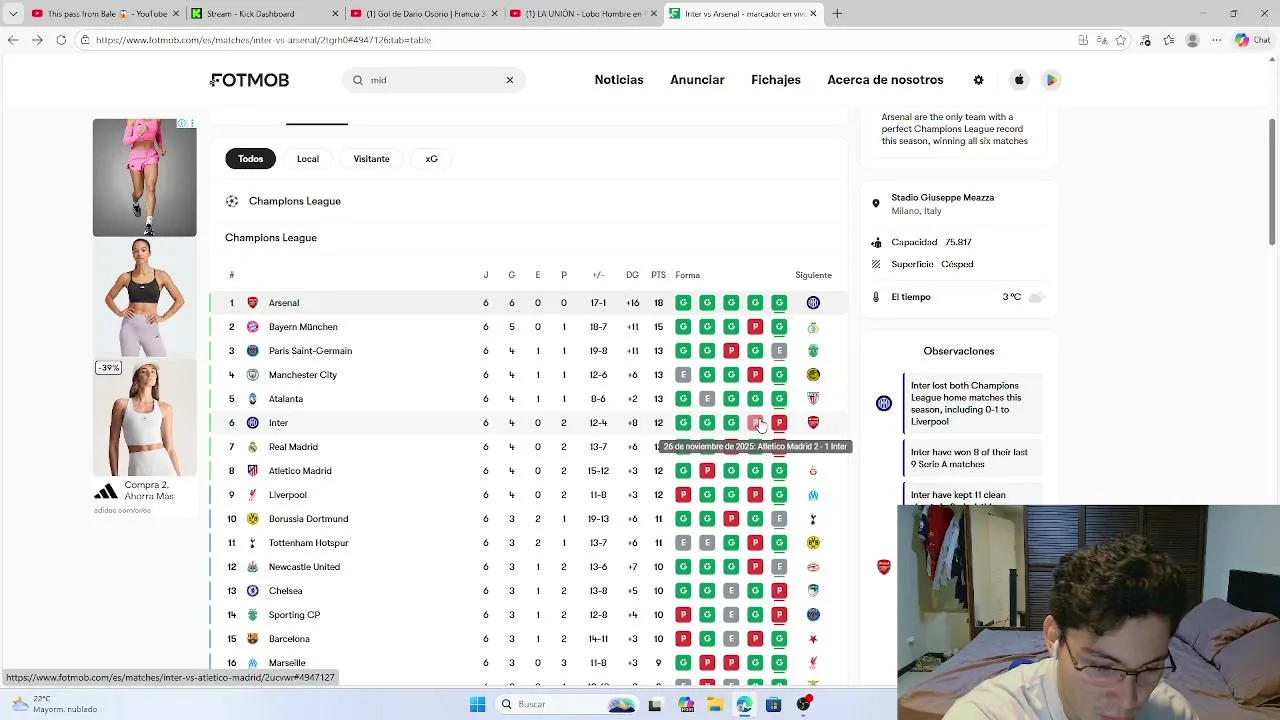Open Atalanta team page
Screen dimensions: 1280x720
click(285, 399)
